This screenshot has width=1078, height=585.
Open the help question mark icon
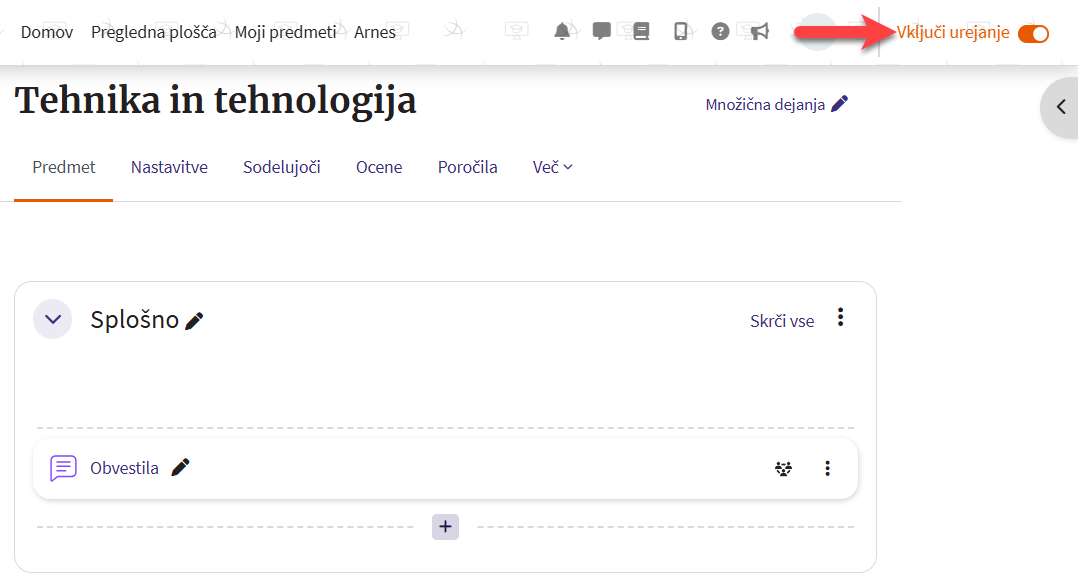[720, 32]
